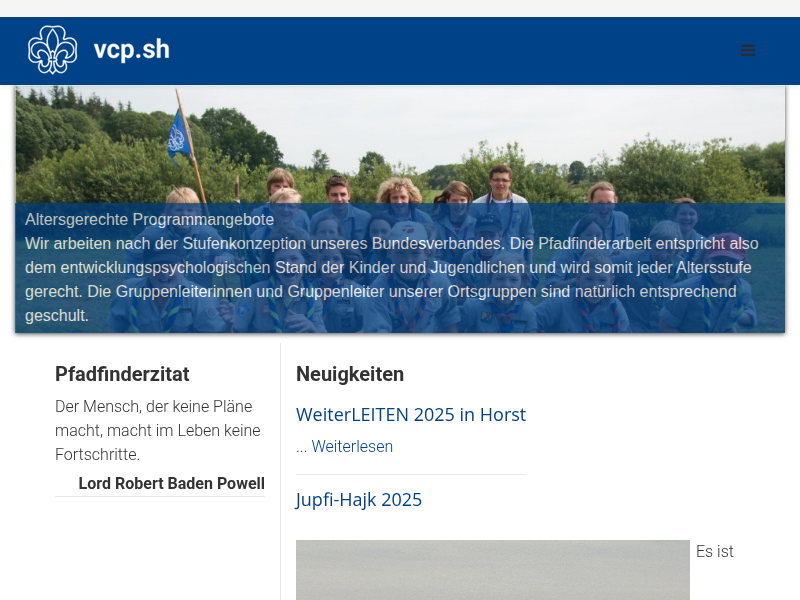
Task: Click the blue scout flag in the banner photo
Action: coord(178,135)
